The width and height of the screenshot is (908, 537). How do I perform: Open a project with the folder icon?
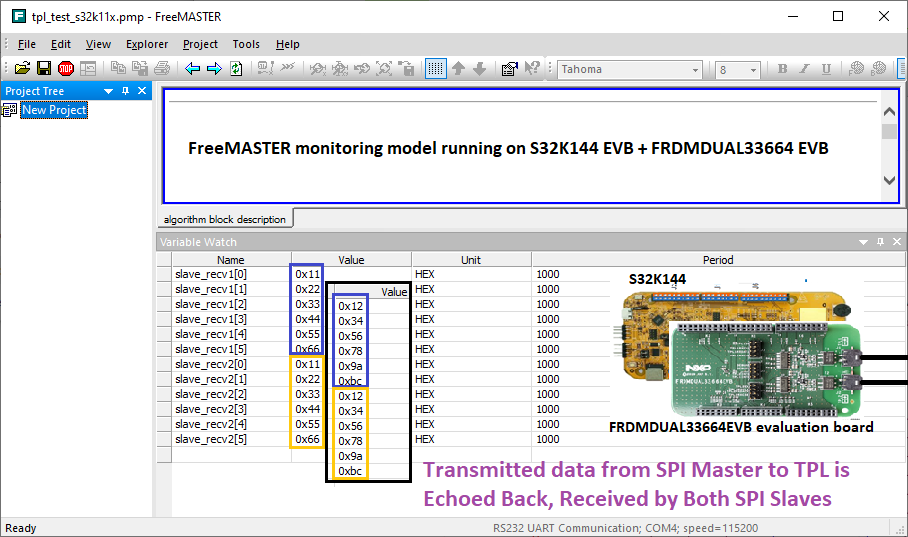tap(22, 68)
